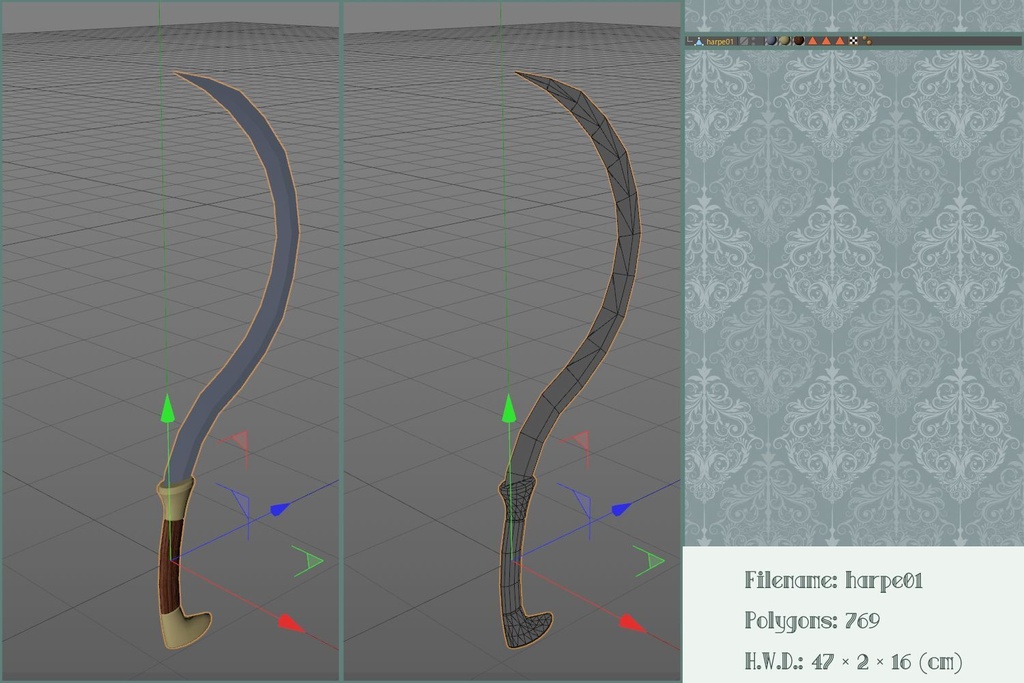
Task: Select the harpe01 object name
Action: pos(720,41)
